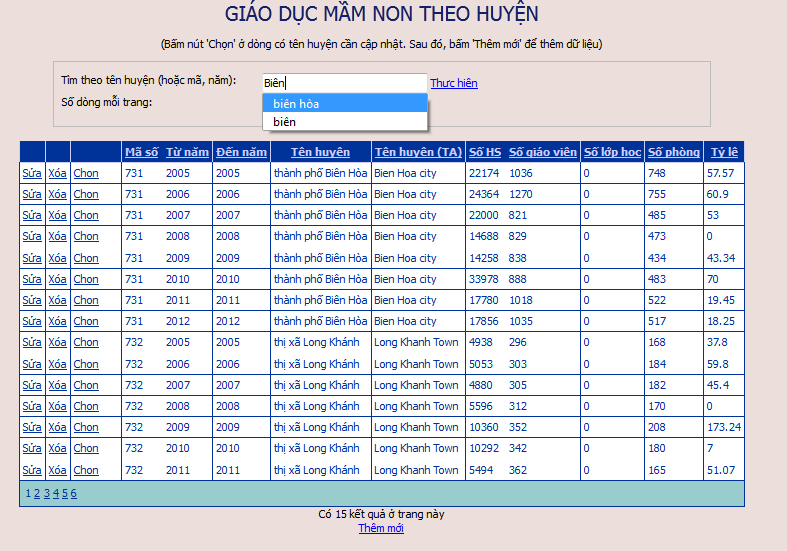Sort by 'Số lớp học' header
The width and height of the screenshot is (787, 551).
(x=612, y=152)
